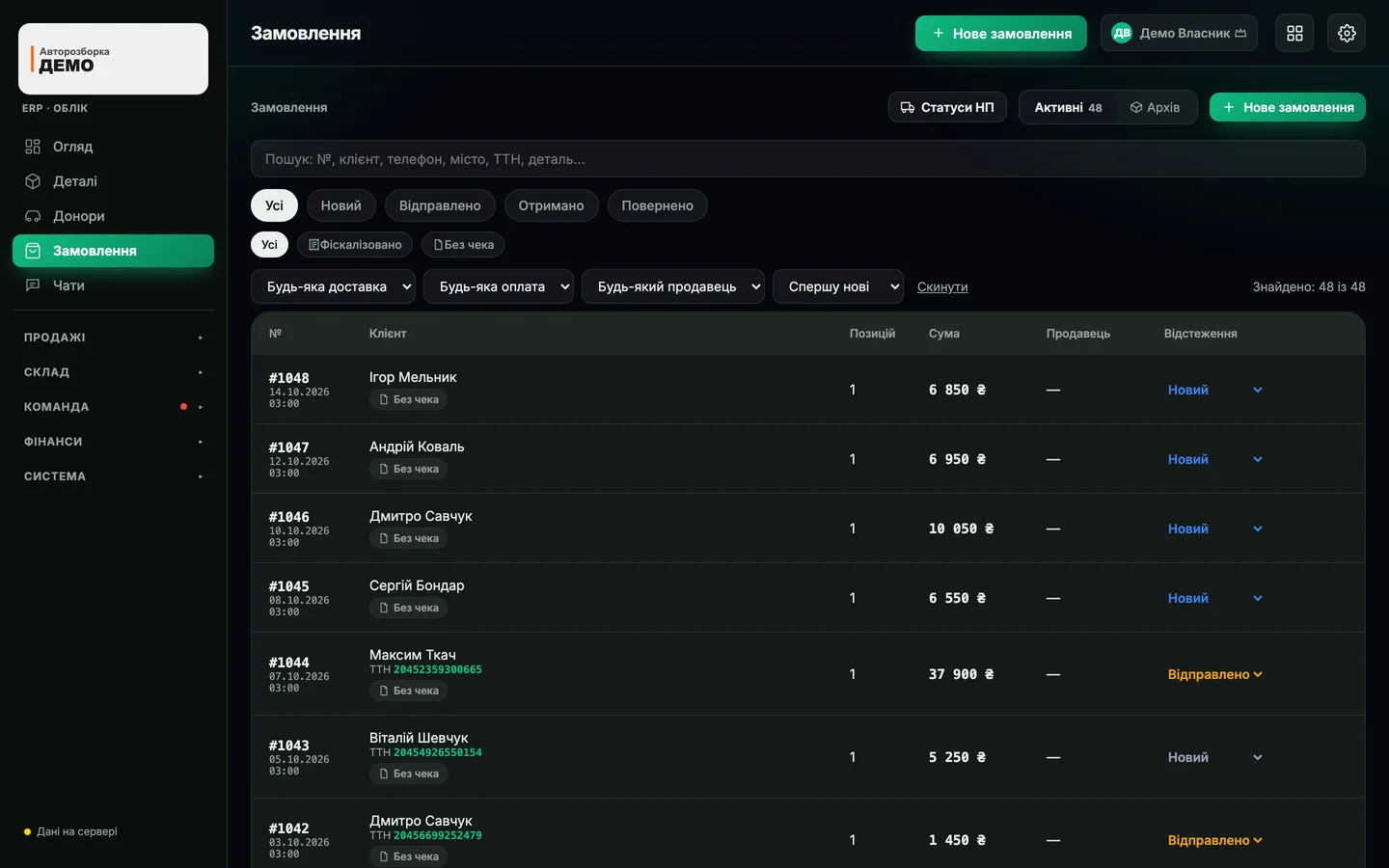Expand the СКЛАД sidebar group
1389x868 pixels.
pos(113,372)
